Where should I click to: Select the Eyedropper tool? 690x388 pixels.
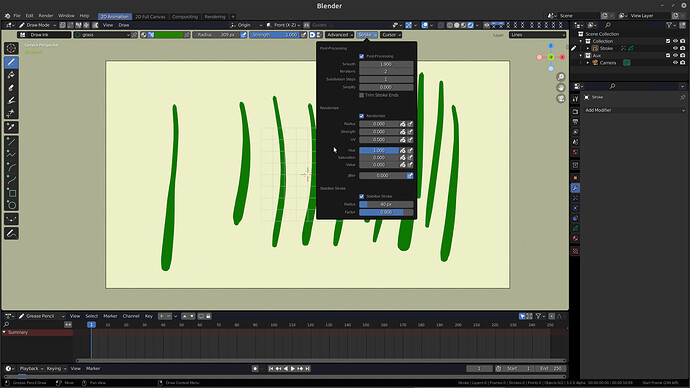pos(11,127)
